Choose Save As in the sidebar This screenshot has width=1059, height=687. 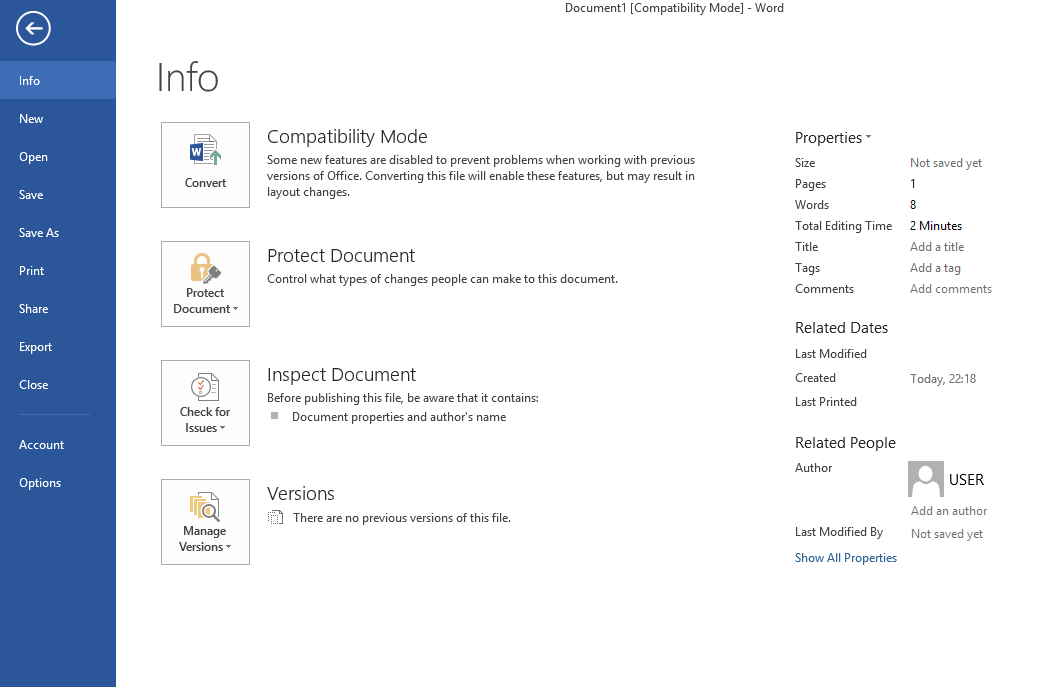(x=58, y=232)
